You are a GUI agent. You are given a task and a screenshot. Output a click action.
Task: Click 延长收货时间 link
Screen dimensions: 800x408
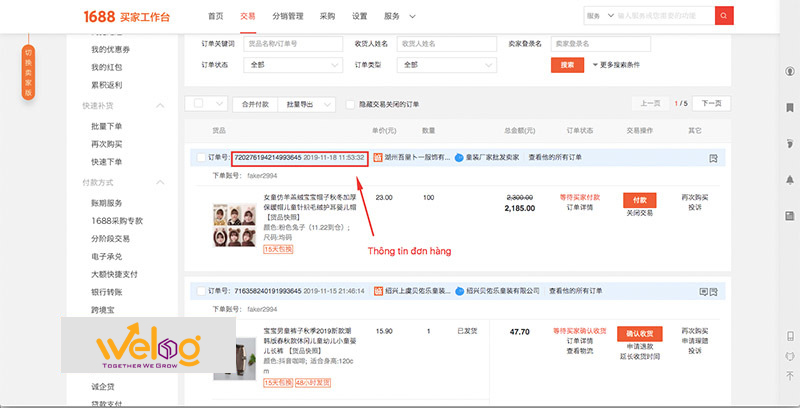click(640, 356)
